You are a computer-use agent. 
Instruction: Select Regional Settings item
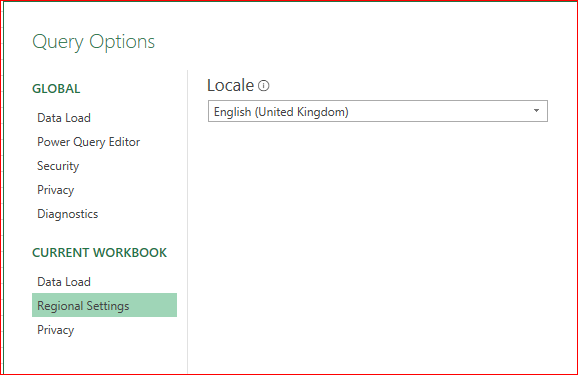click(104, 305)
